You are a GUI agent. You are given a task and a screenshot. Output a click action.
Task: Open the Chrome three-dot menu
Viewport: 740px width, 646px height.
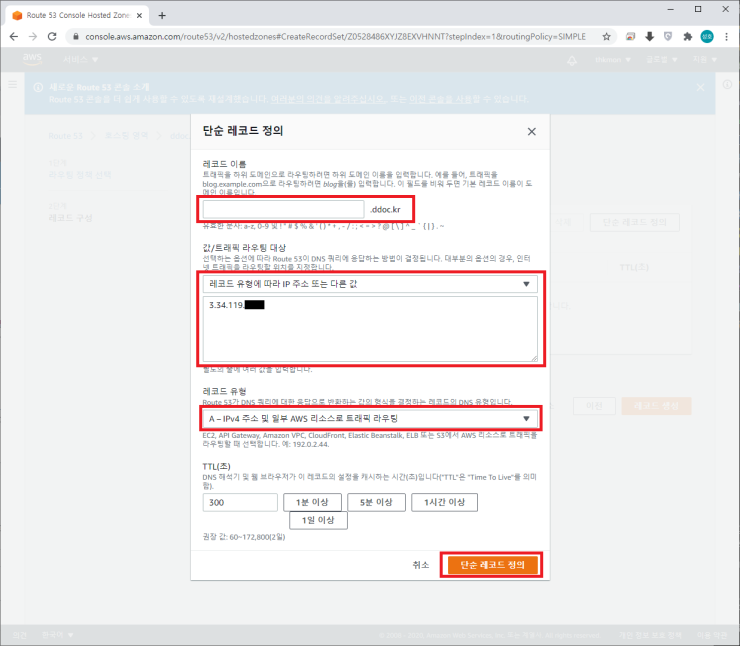click(727, 36)
